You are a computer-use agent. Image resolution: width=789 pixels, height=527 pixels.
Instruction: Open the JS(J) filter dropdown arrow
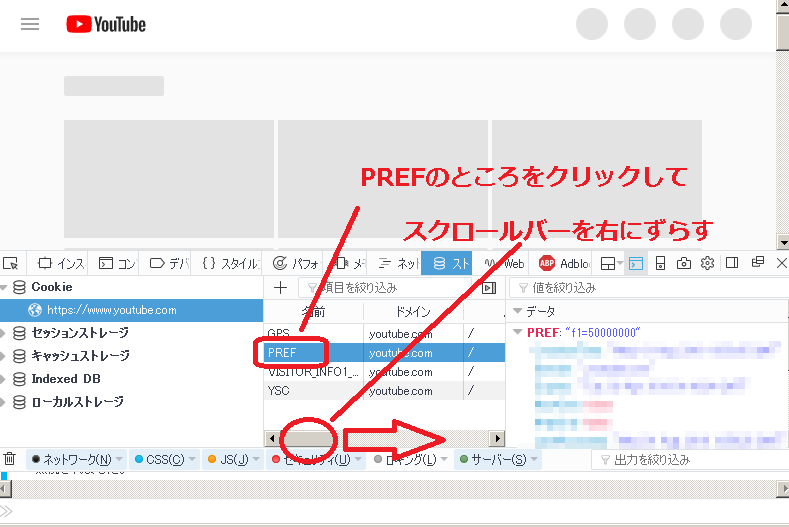pyautogui.click(x=257, y=459)
